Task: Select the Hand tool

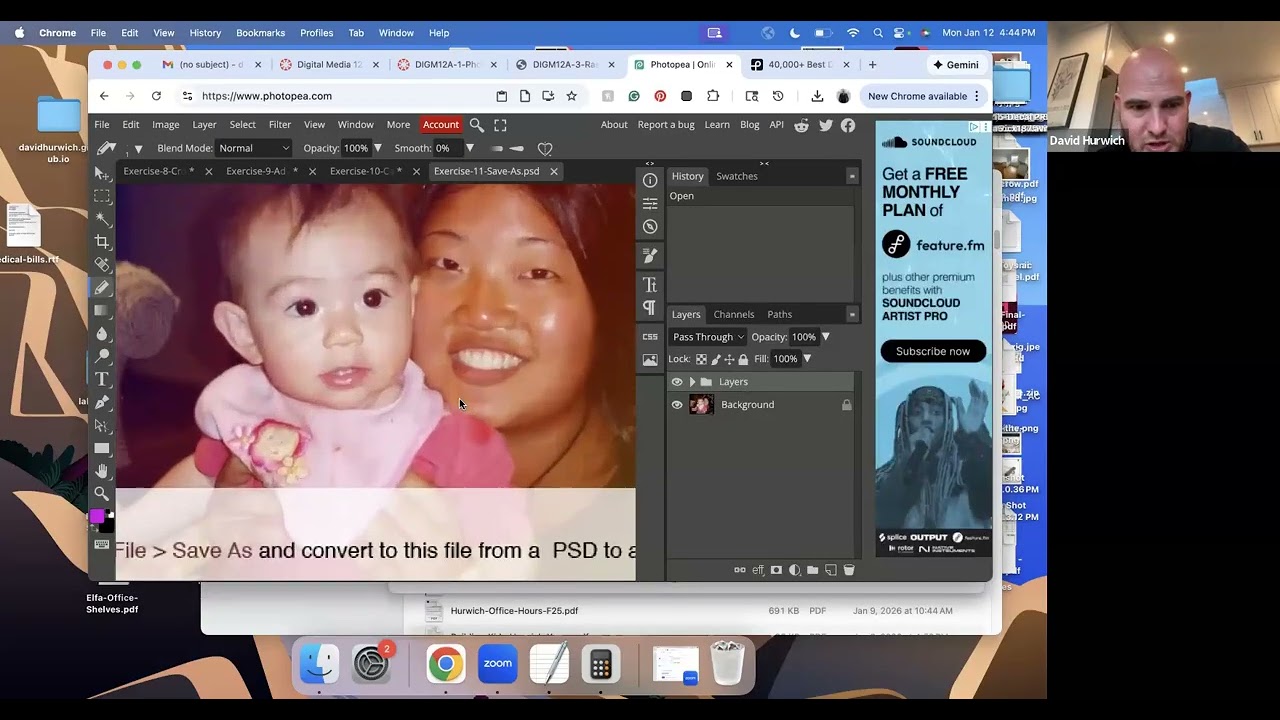Action: 102,471
